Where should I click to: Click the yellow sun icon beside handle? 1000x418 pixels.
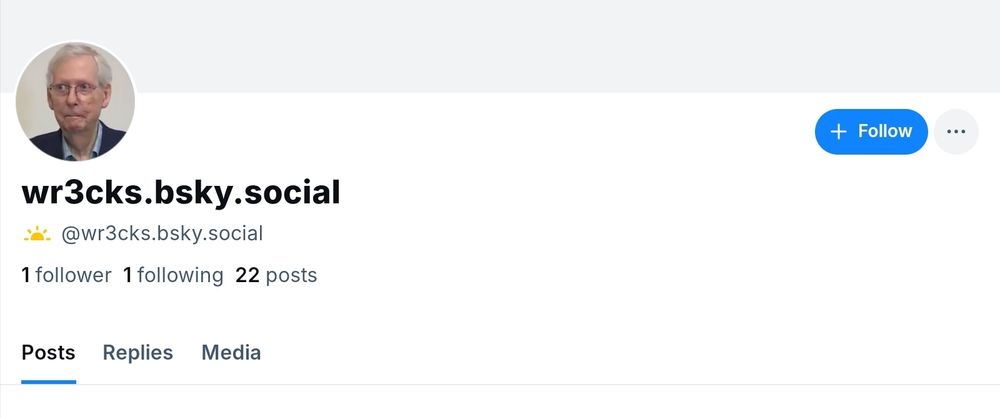tap(37, 235)
